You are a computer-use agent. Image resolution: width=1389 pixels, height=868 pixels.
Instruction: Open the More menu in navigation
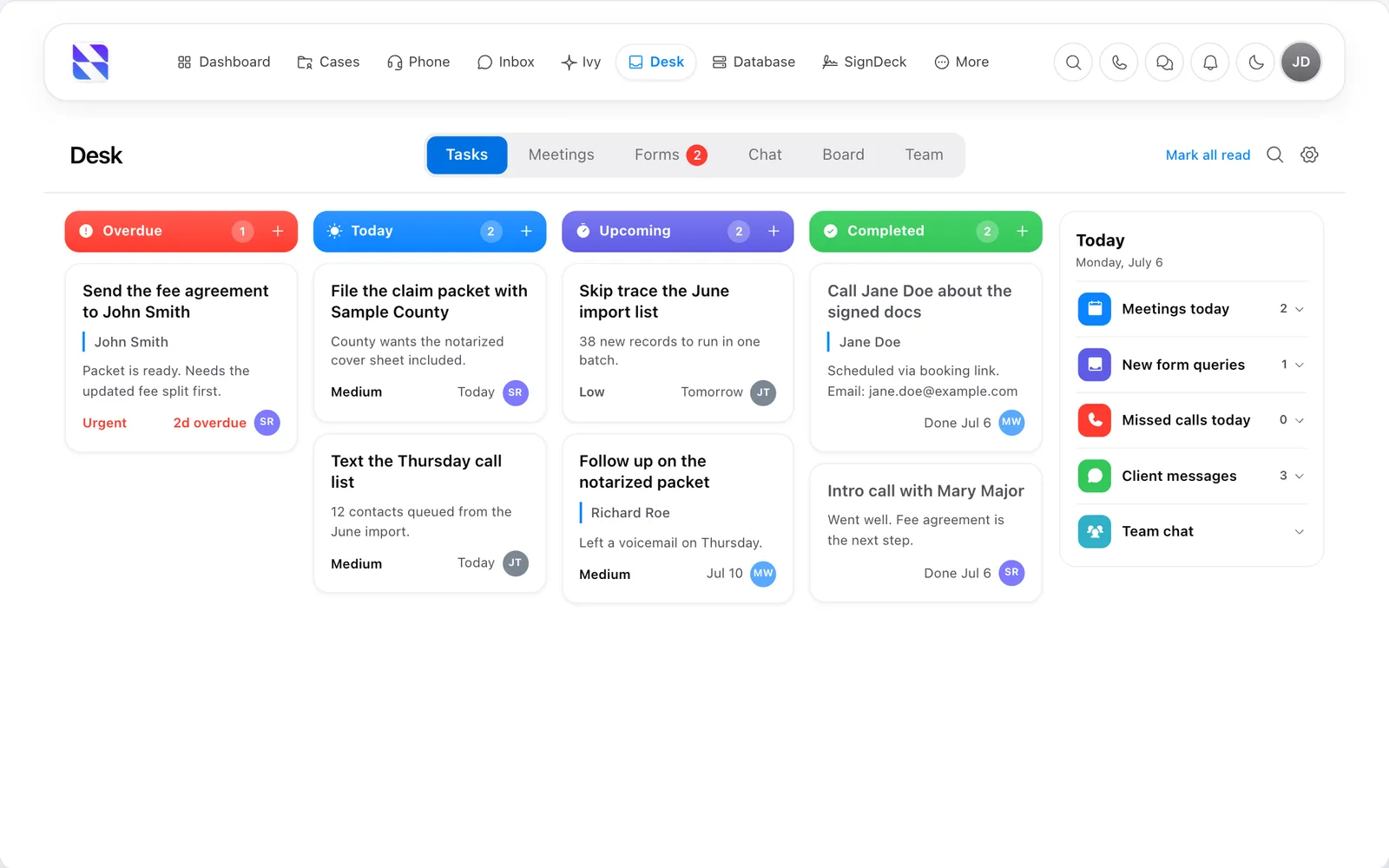(x=962, y=62)
